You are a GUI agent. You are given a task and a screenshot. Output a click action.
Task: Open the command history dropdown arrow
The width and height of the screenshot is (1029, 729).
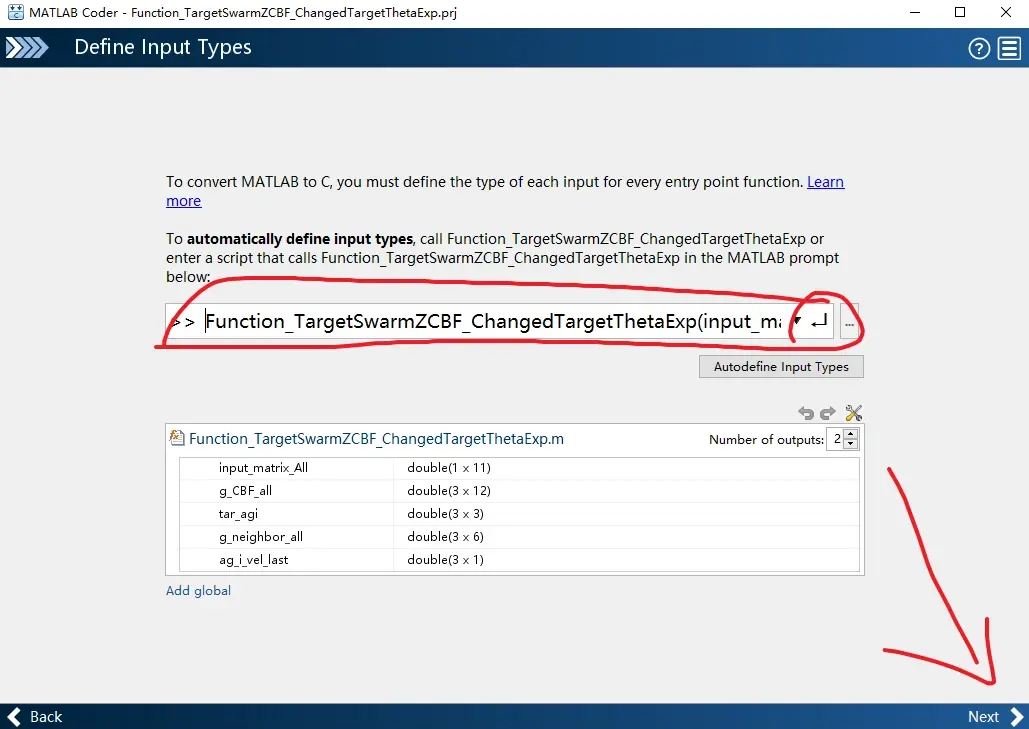point(797,321)
